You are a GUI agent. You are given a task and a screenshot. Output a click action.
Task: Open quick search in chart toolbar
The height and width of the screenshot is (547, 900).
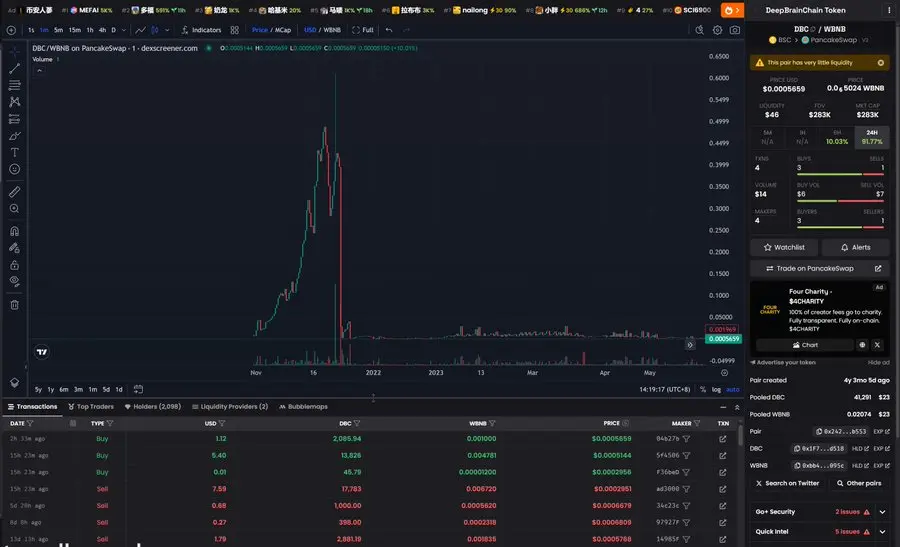[x=699, y=30]
